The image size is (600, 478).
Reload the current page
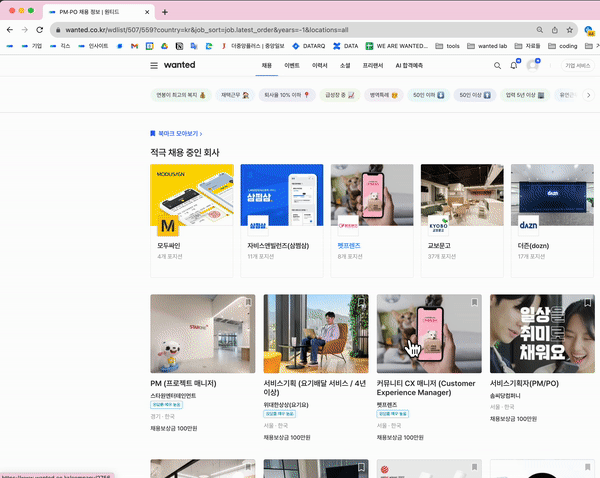(40, 30)
